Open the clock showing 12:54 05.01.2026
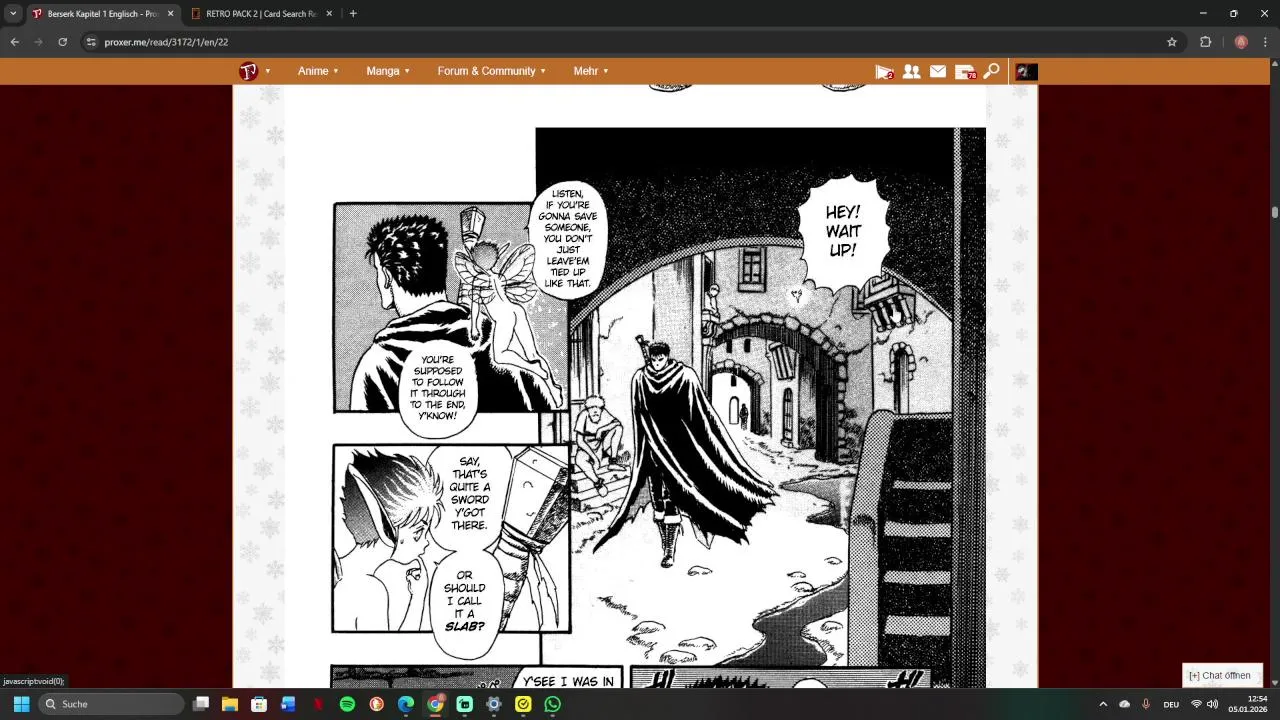 pos(1249,704)
